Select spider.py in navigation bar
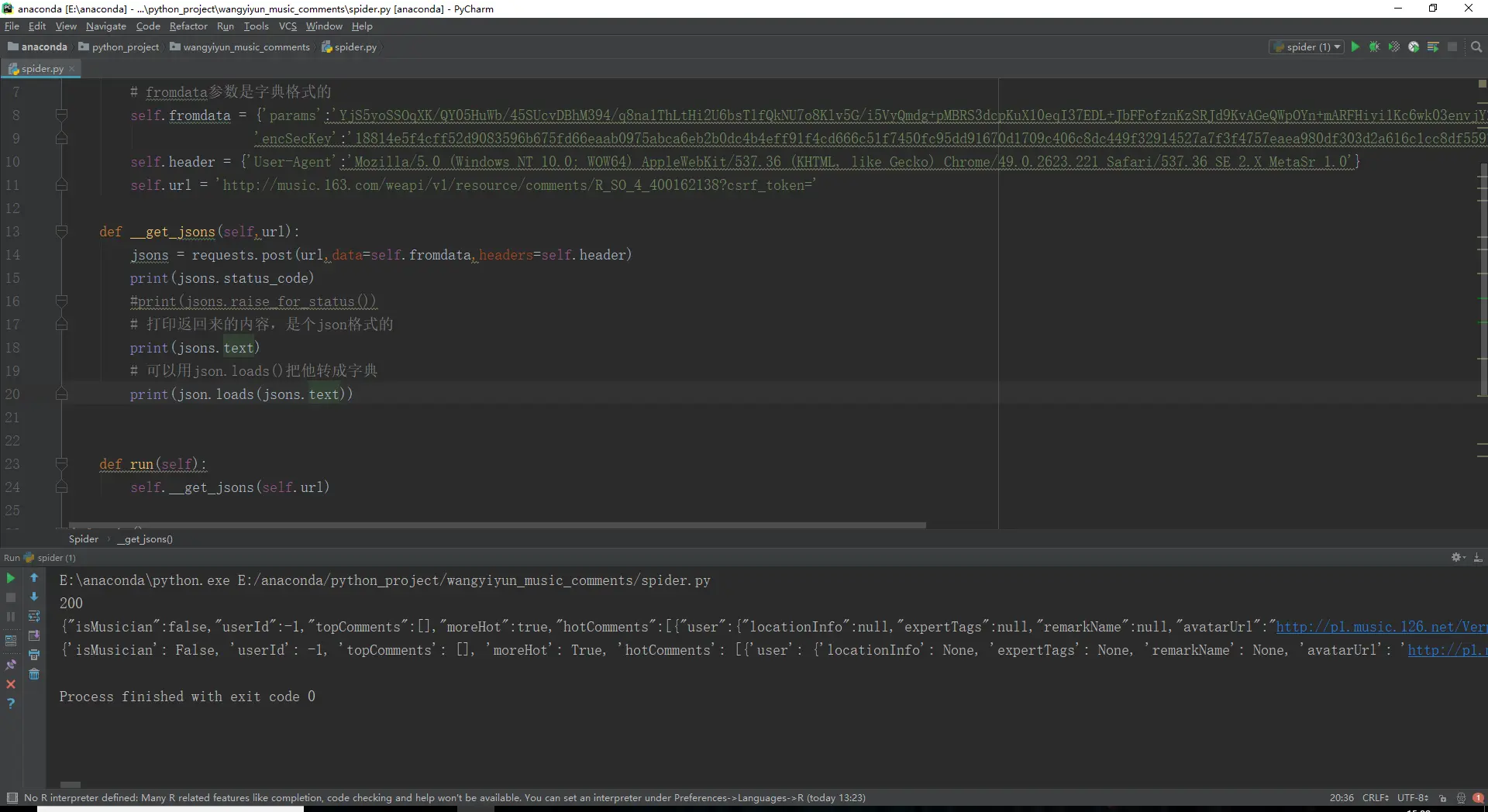The height and width of the screenshot is (812, 1488). click(350, 46)
